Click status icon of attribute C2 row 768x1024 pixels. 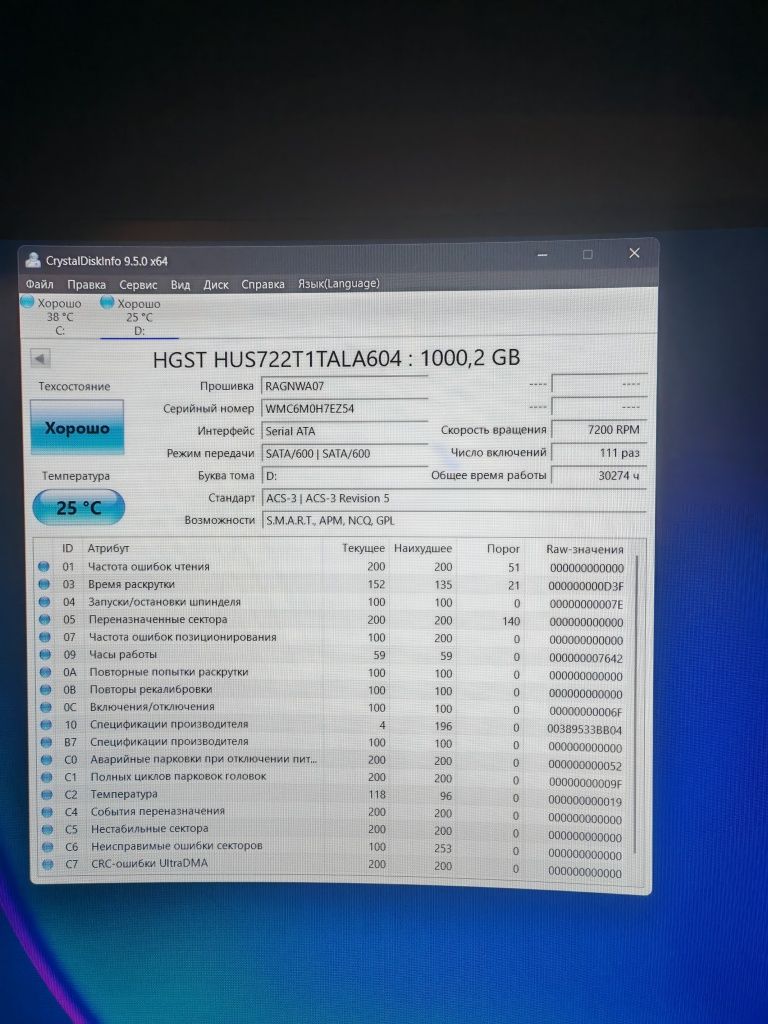point(46,795)
